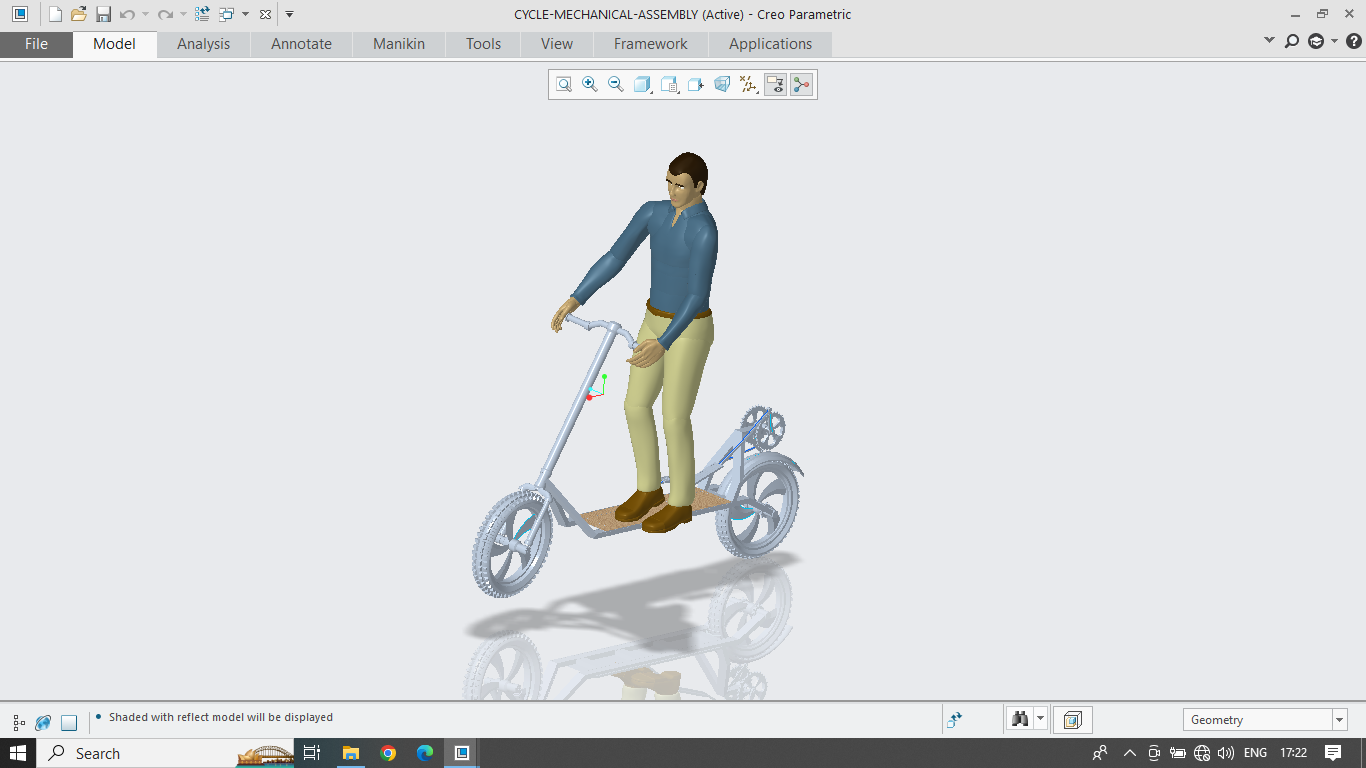This screenshot has width=1366, height=768.
Task: Click the Creo learning connector icon
Action: 1316,41
